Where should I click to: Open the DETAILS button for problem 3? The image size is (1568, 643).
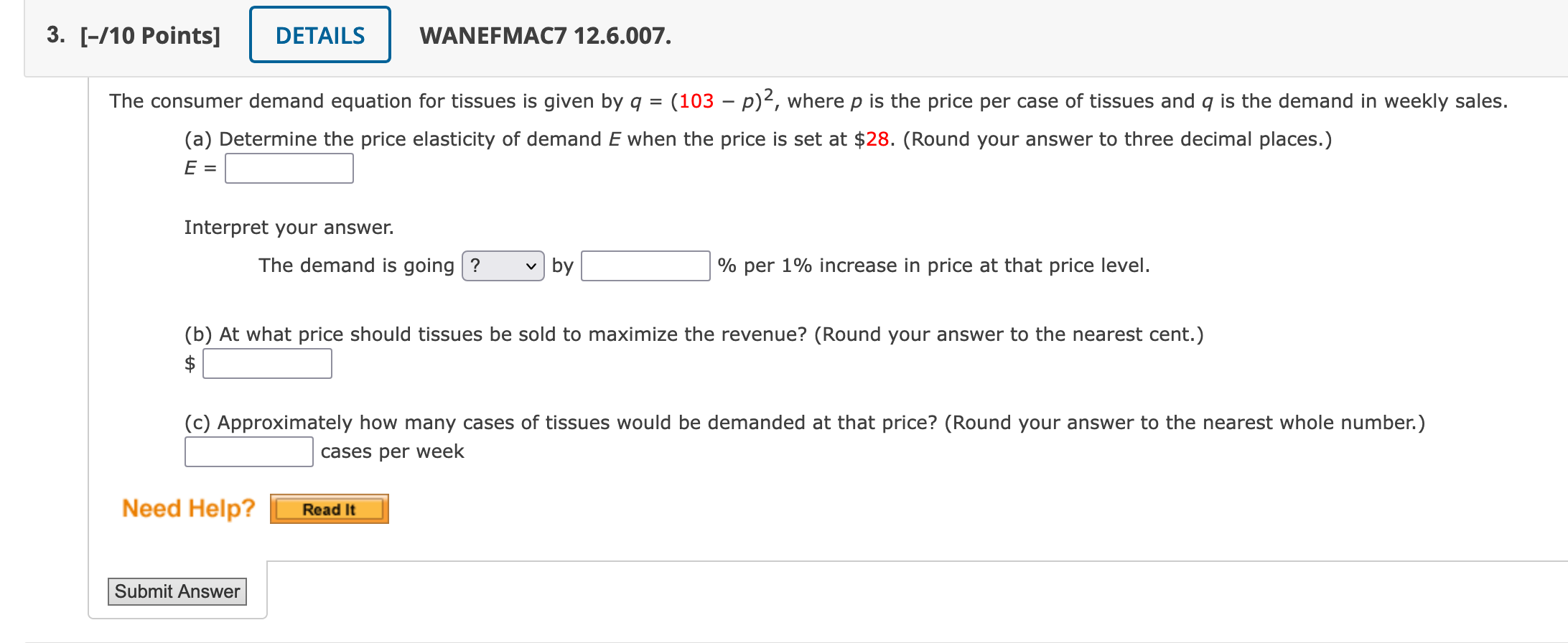point(319,34)
